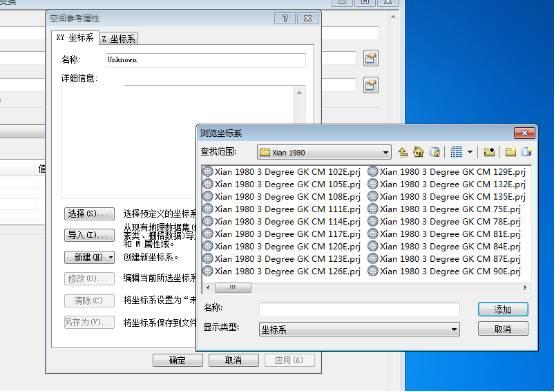Viewport: 555px width, 392px height.
Task: Click 取消 in the browse coordinate system dialog
Action: pyautogui.click(x=503, y=329)
